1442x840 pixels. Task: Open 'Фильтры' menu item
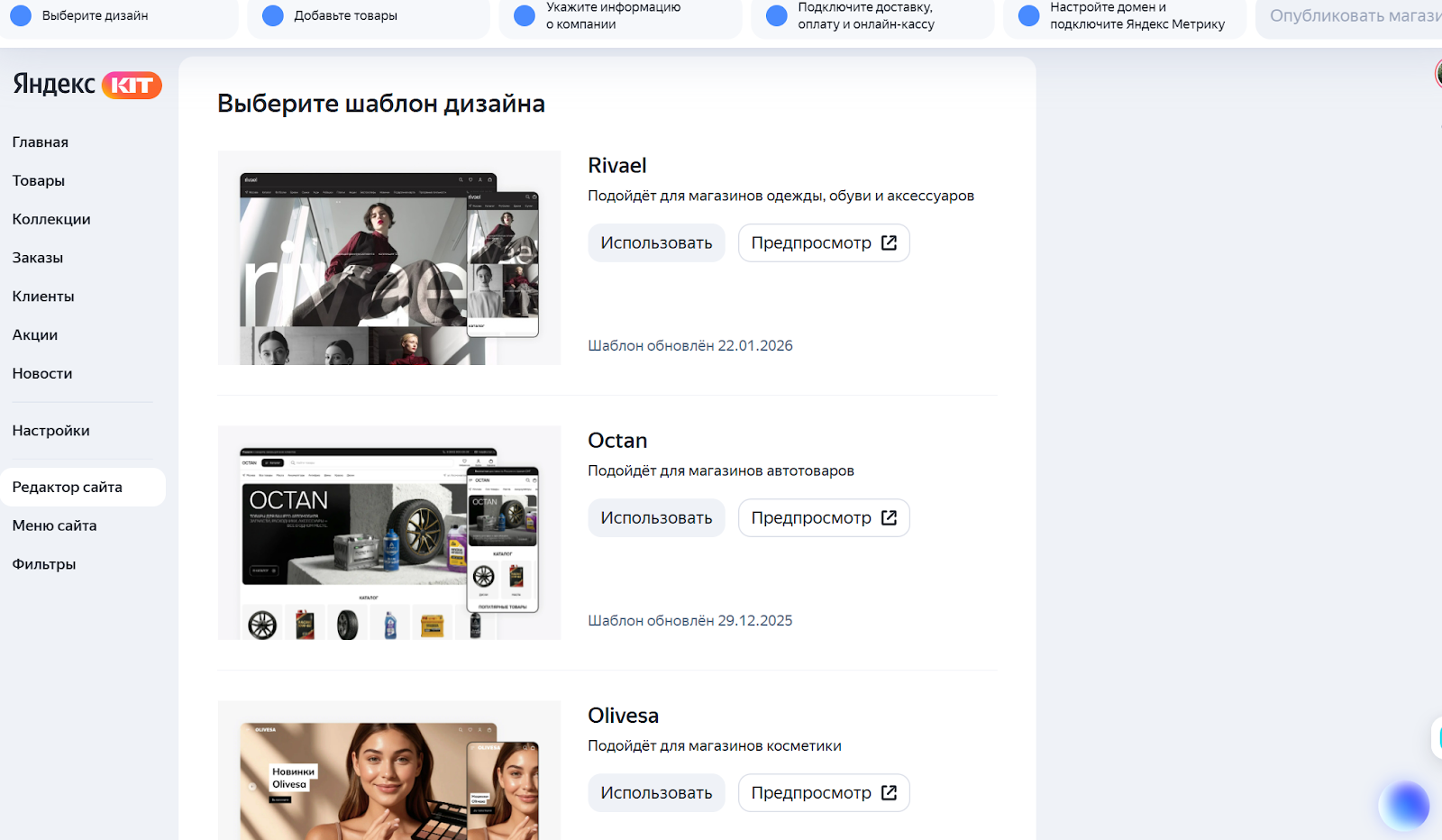coord(44,564)
